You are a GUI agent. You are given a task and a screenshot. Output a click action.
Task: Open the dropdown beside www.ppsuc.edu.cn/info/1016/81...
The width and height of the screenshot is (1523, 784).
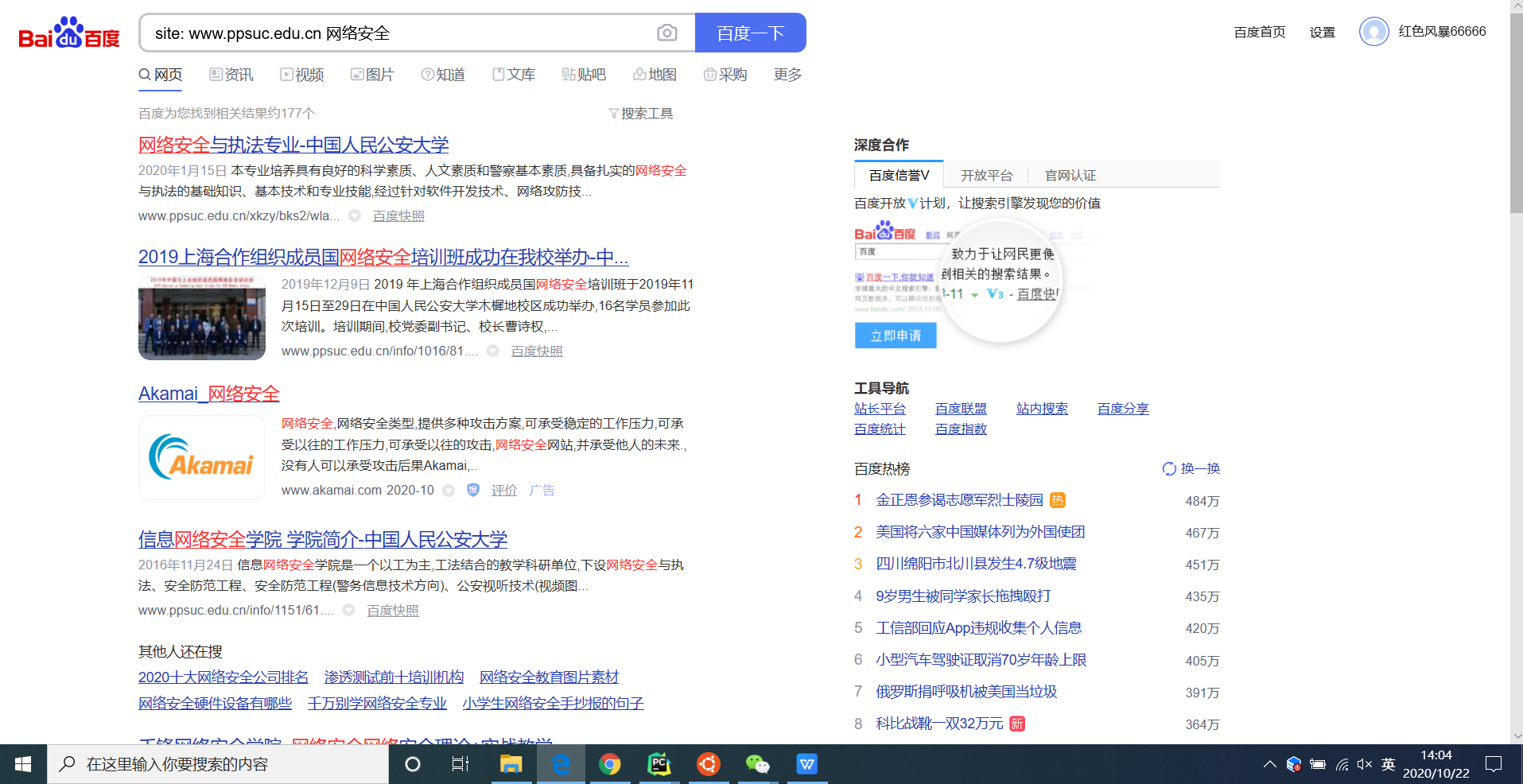[493, 351]
